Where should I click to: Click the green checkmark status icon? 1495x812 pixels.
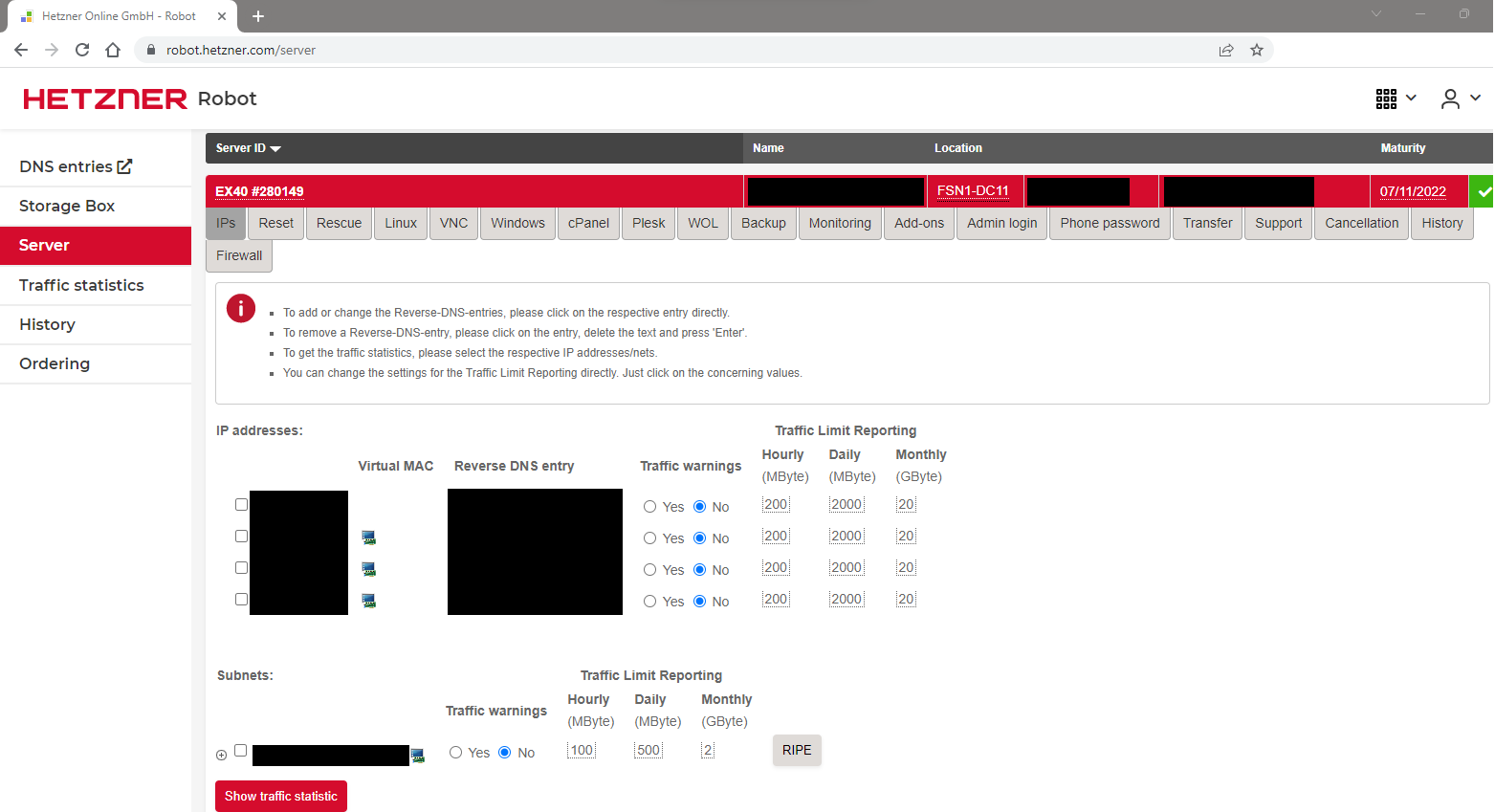pyautogui.click(x=1482, y=191)
